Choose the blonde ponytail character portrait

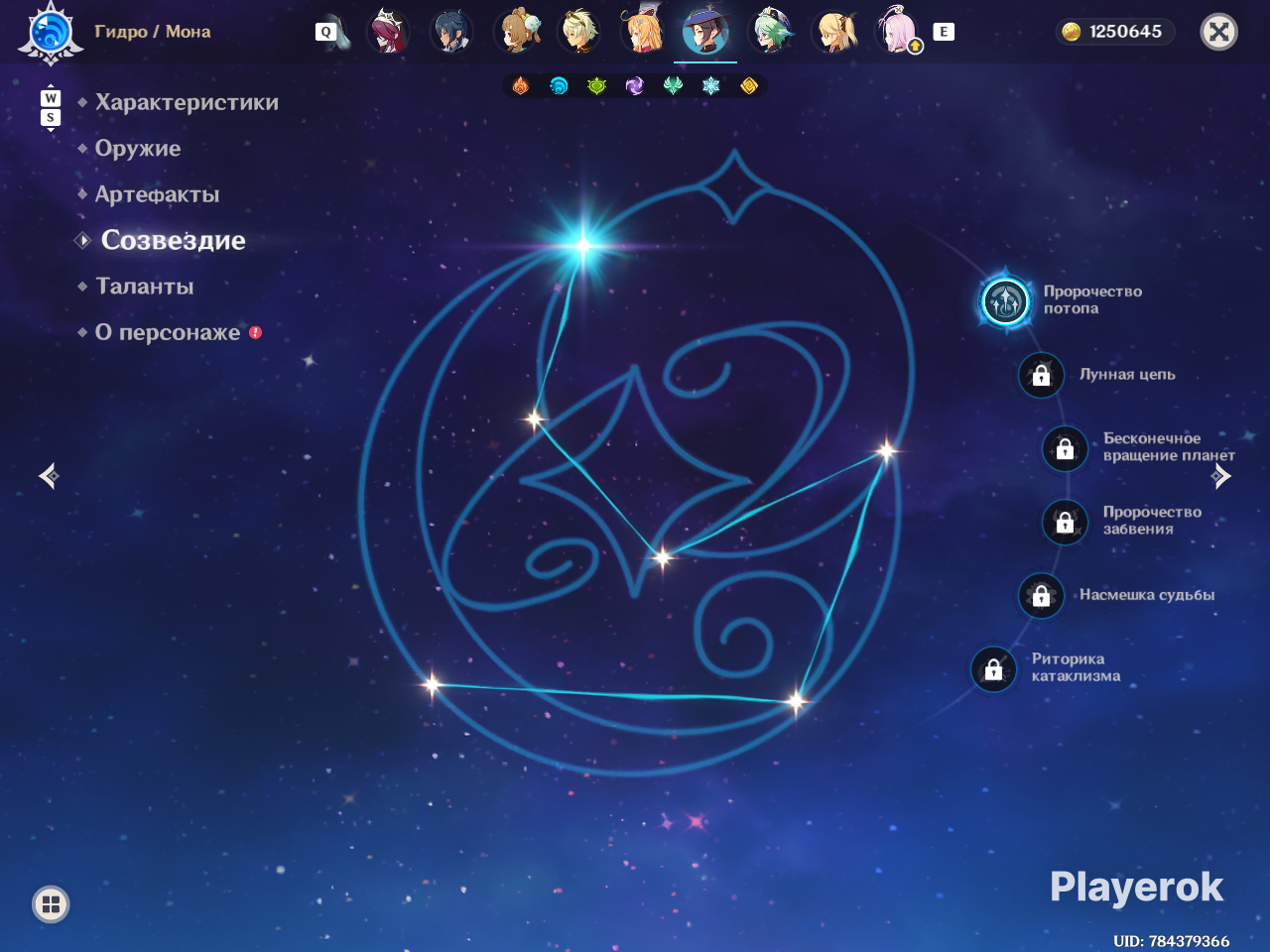[x=833, y=31]
